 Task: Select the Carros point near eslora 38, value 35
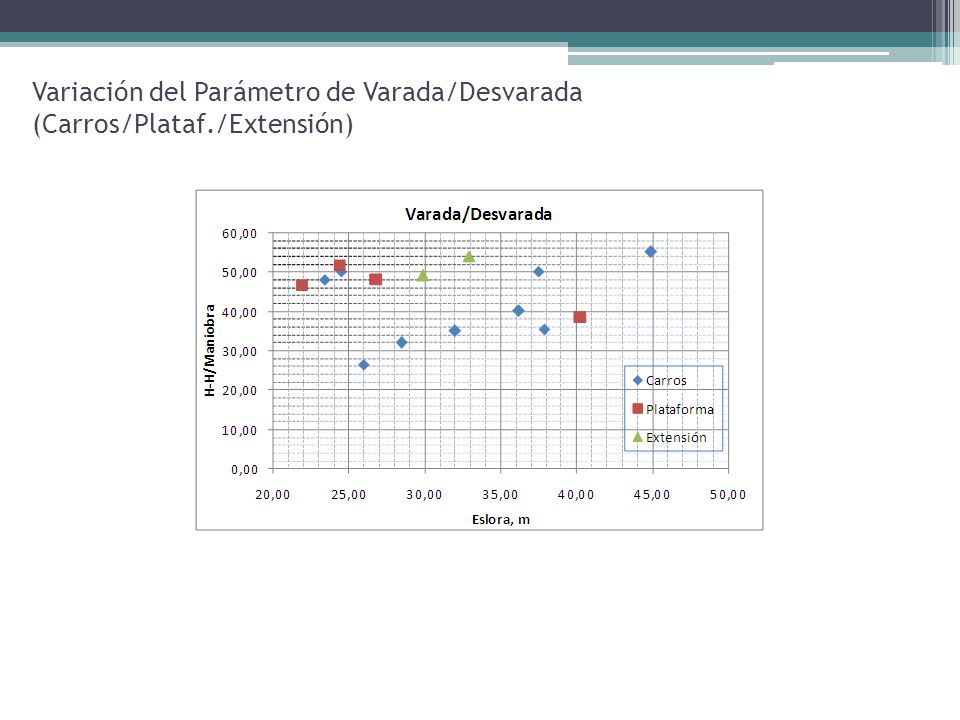[x=544, y=329]
